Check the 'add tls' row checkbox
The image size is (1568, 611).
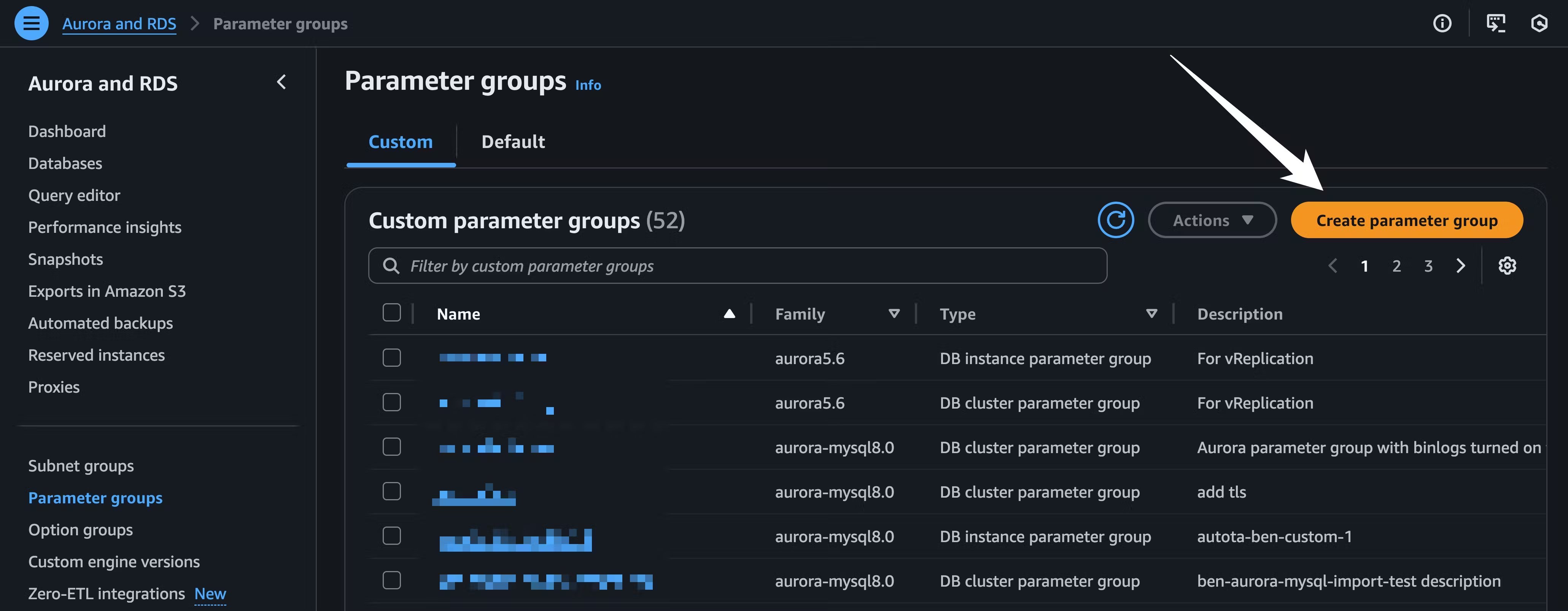click(x=391, y=491)
